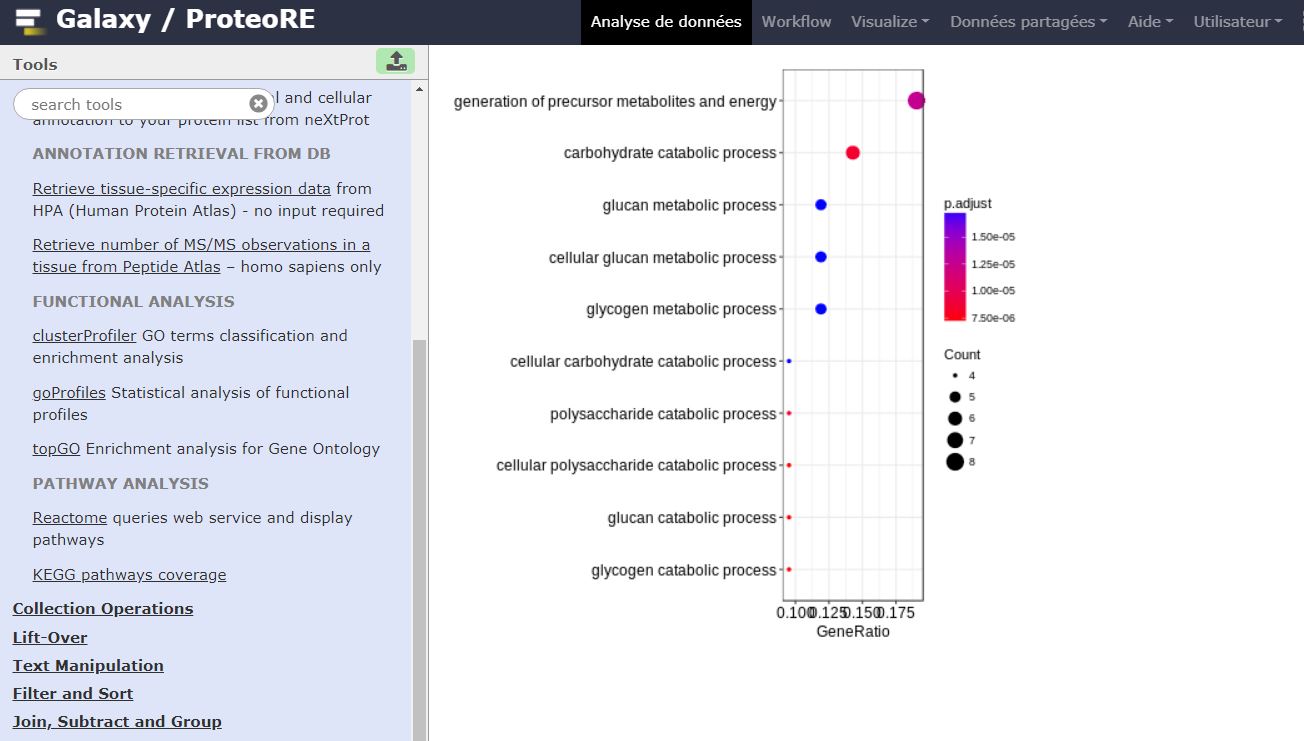Image resolution: width=1304 pixels, height=741 pixels.
Task: Expand Join, Subtract and Group section
Action: (x=117, y=721)
